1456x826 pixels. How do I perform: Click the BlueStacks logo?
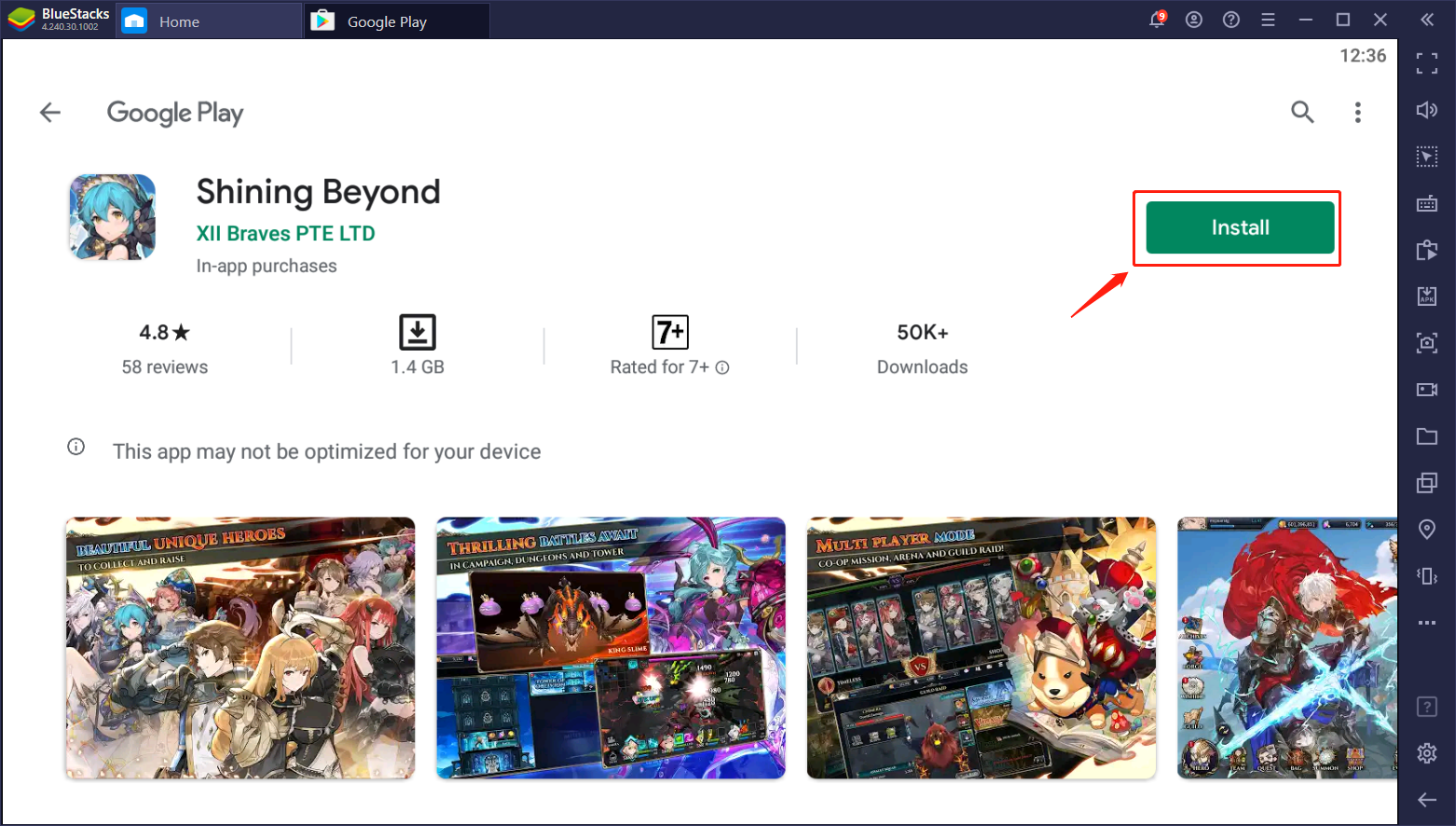point(21,20)
